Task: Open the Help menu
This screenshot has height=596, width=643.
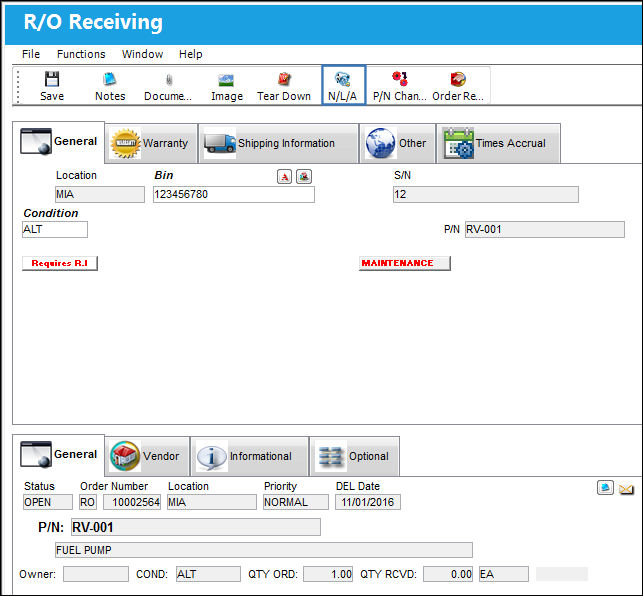Action: pos(190,54)
